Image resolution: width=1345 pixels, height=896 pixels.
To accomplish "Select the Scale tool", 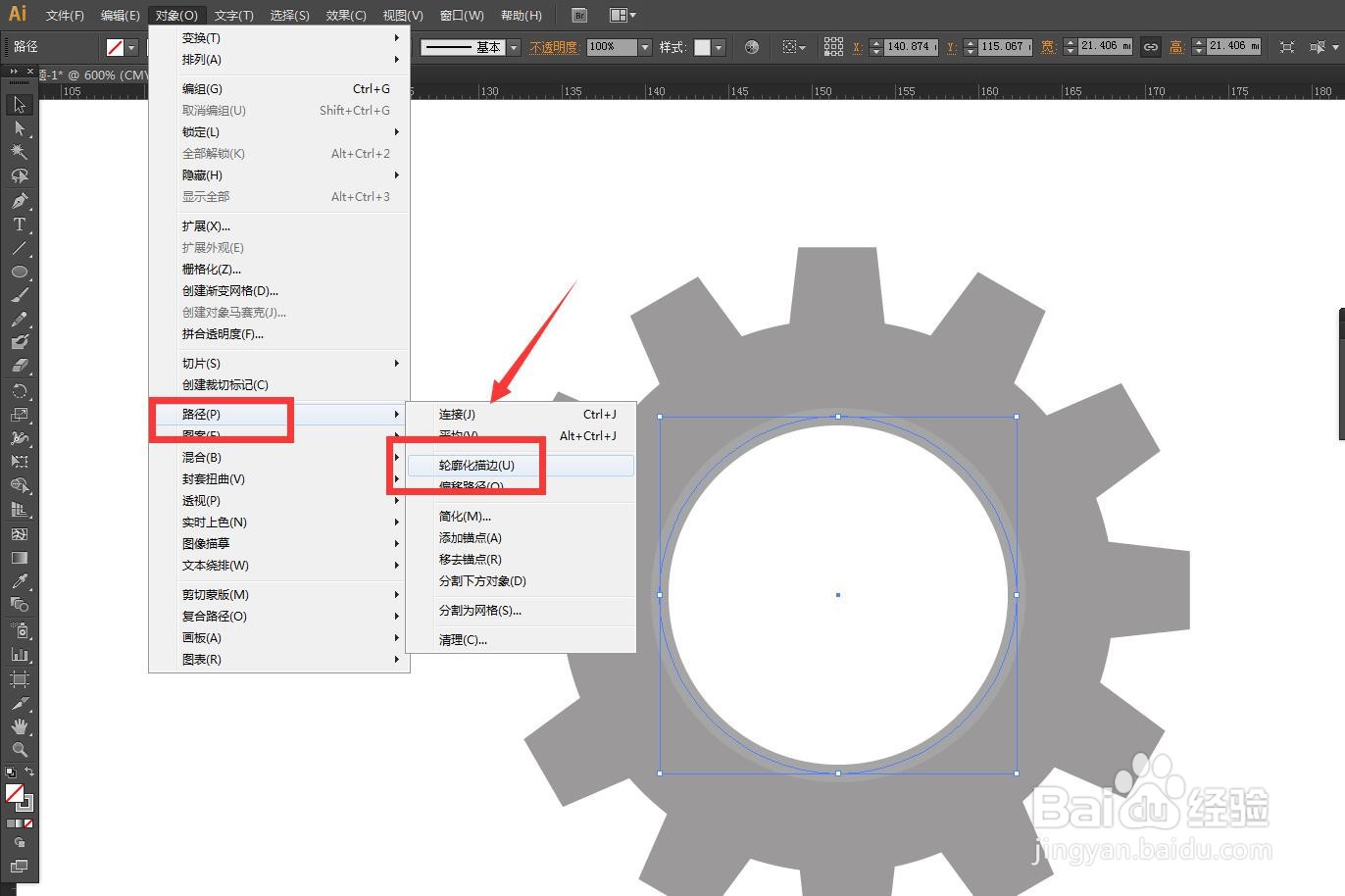I will 19,415.
